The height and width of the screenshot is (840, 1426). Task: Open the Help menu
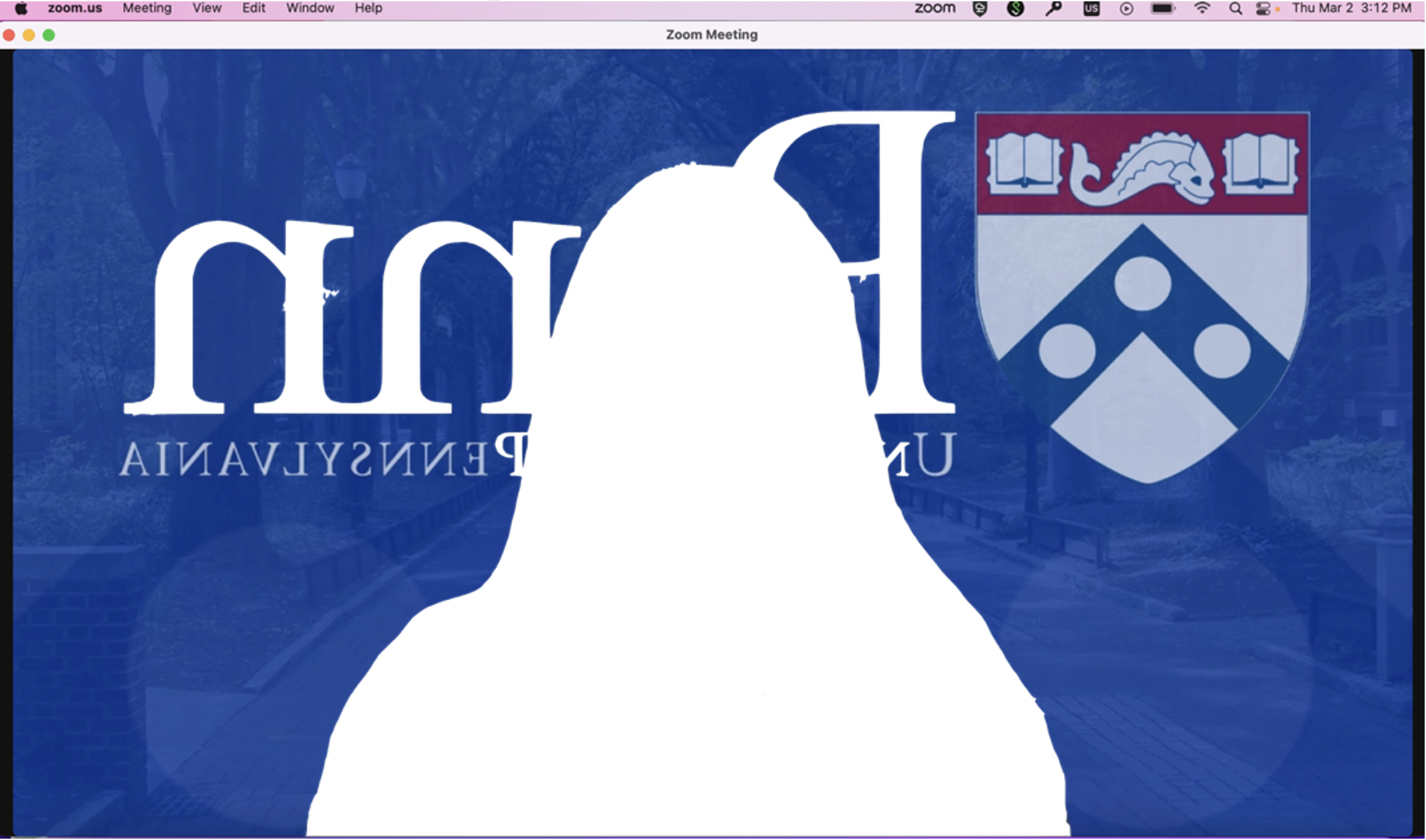368,9
